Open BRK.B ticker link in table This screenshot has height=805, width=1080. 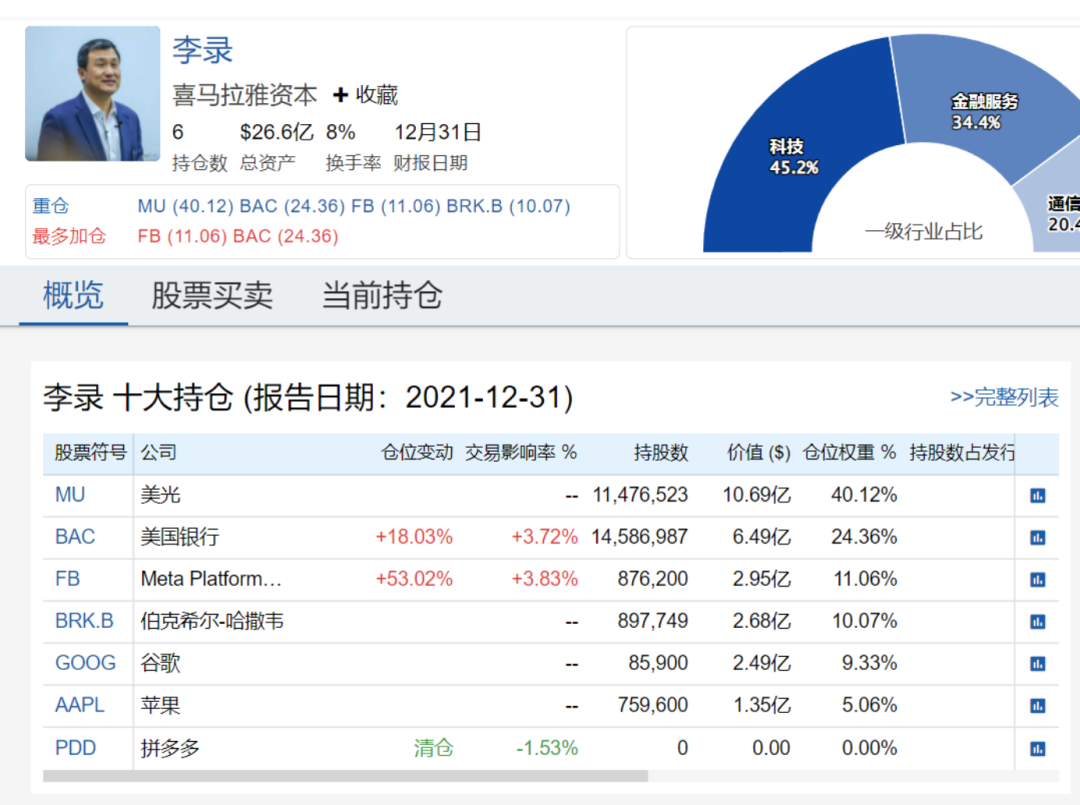point(84,620)
